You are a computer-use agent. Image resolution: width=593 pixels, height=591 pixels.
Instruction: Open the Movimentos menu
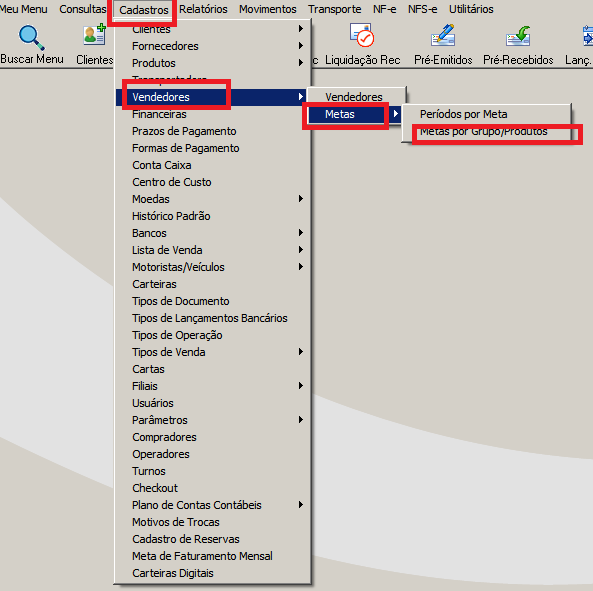tap(268, 9)
